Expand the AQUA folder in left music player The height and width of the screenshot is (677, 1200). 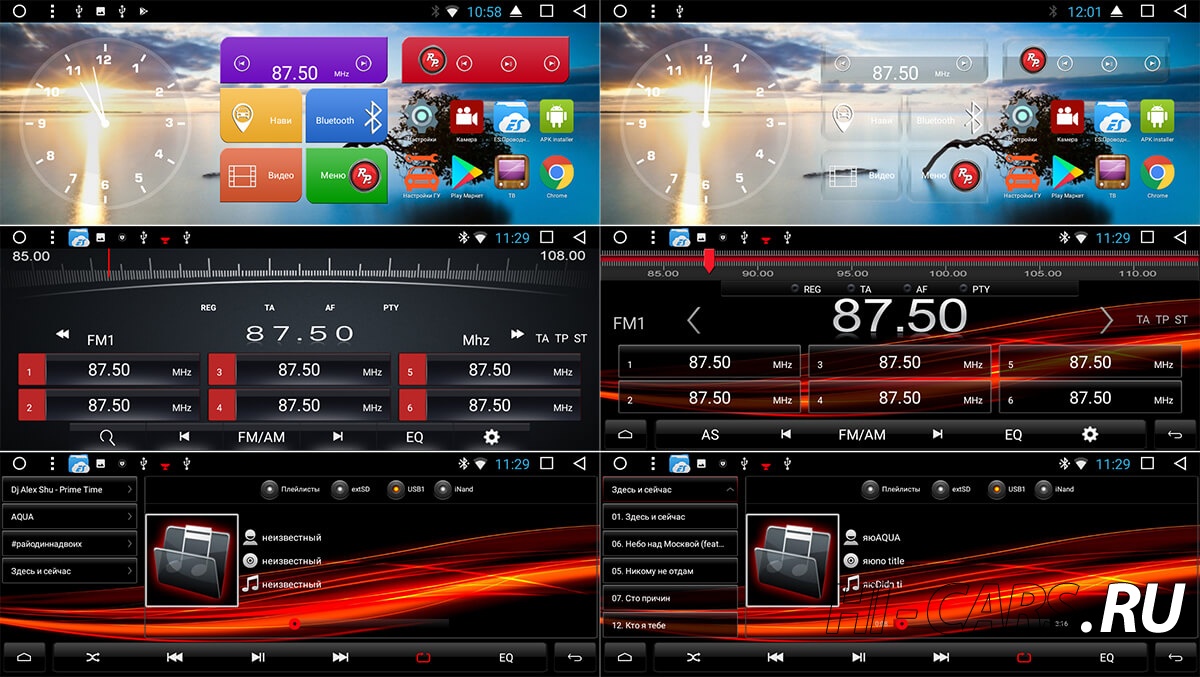coord(70,517)
